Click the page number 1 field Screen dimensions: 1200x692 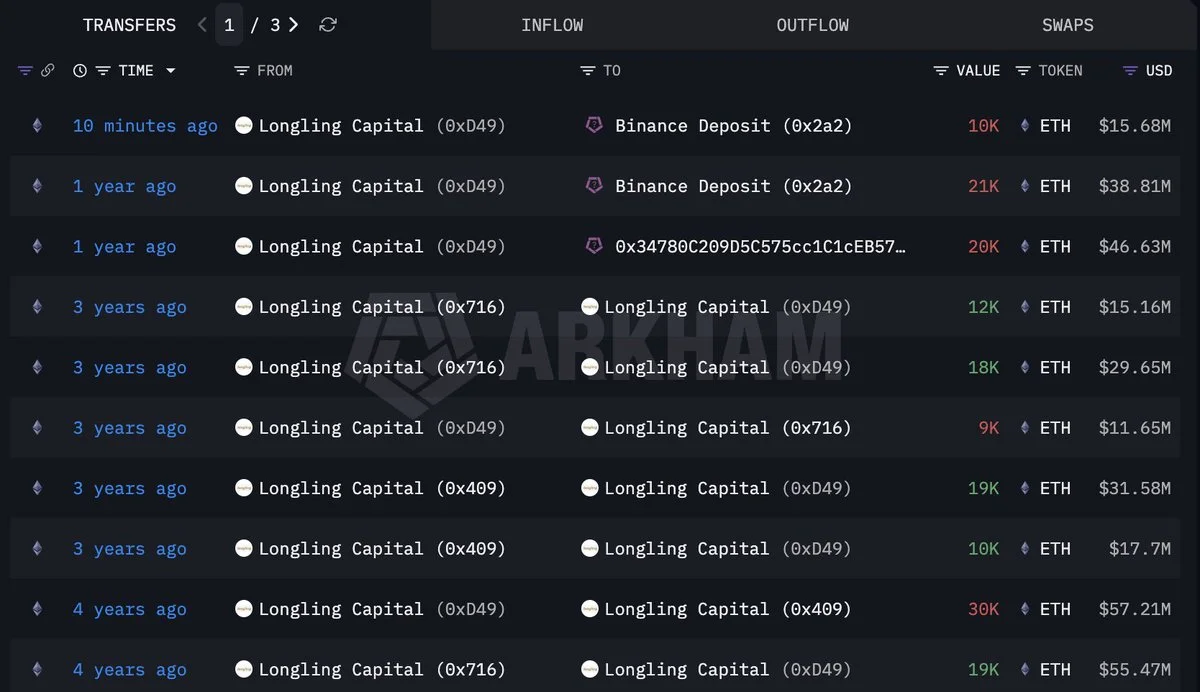pyautogui.click(x=229, y=25)
